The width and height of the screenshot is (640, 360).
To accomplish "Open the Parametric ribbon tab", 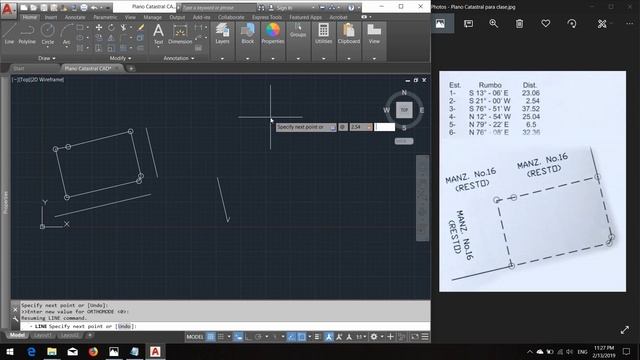I will (x=105, y=17).
